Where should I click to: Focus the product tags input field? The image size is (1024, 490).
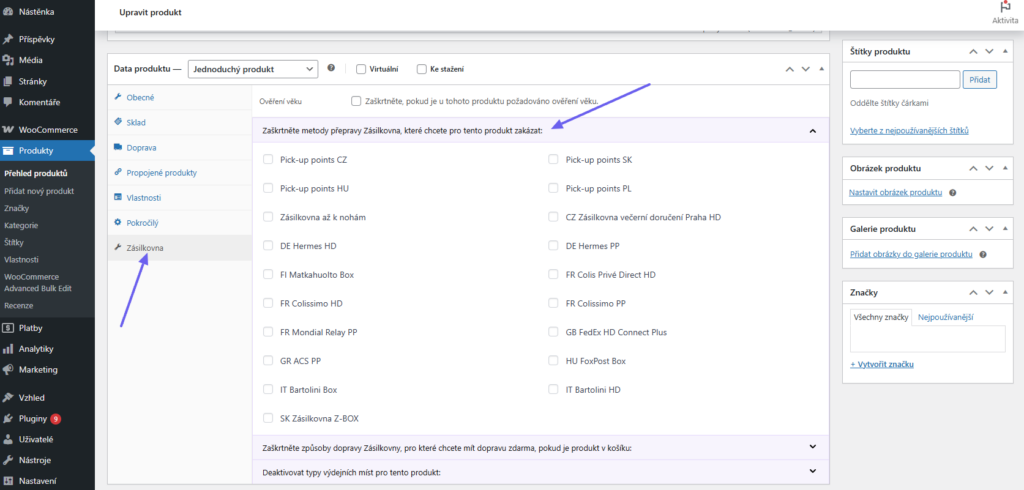[x=904, y=80]
